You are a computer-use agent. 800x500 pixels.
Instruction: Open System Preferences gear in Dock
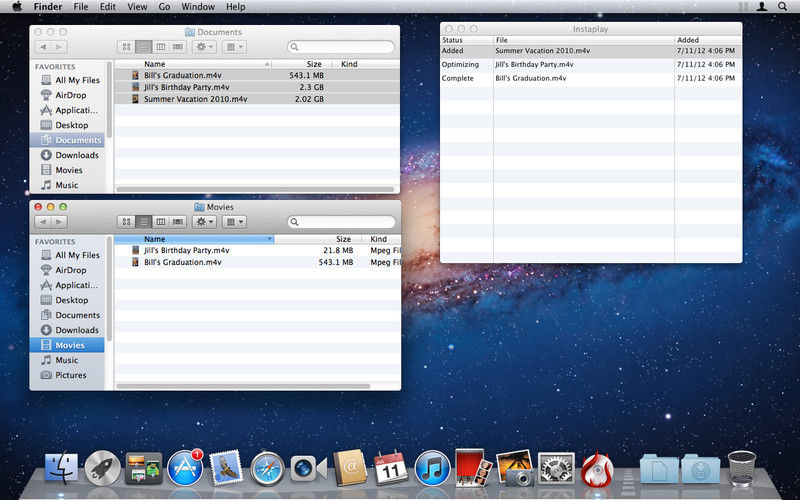click(x=556, y=468)
